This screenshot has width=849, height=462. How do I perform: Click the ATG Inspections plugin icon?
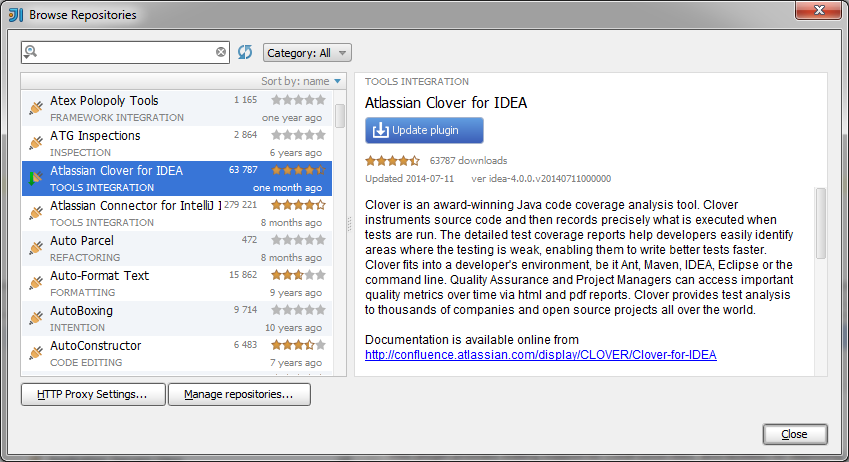(x=36, y=142)
